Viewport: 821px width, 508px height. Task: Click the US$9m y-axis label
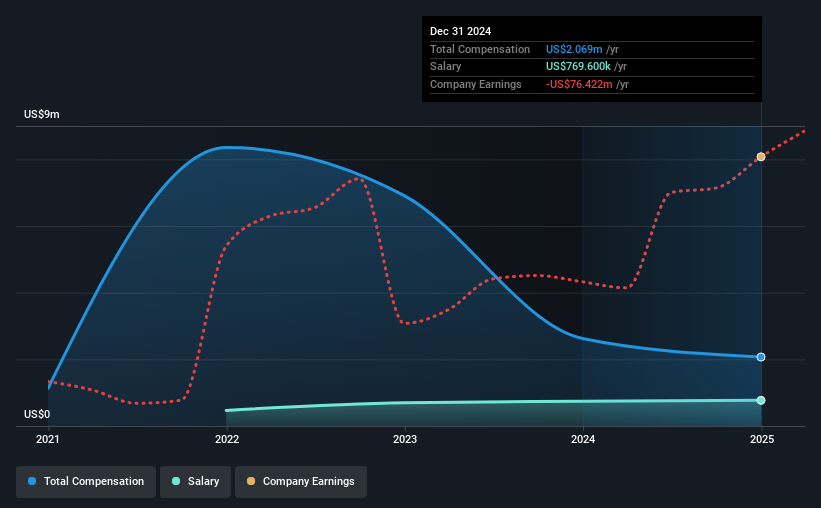point(42,114)
